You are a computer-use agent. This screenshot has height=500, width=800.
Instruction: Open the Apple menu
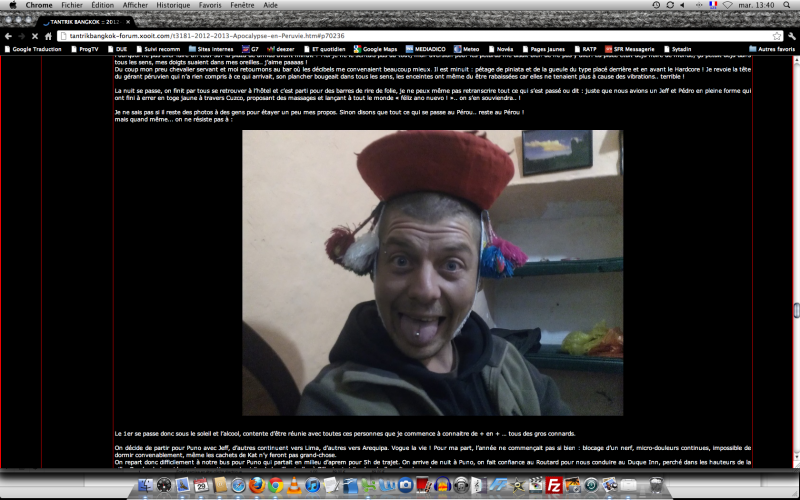(13, 5)
